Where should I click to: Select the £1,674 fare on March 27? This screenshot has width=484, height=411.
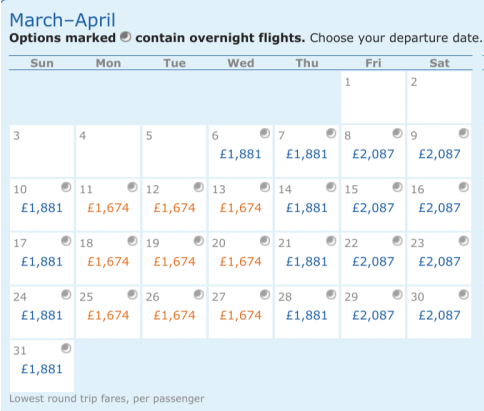tap(241, 315)
